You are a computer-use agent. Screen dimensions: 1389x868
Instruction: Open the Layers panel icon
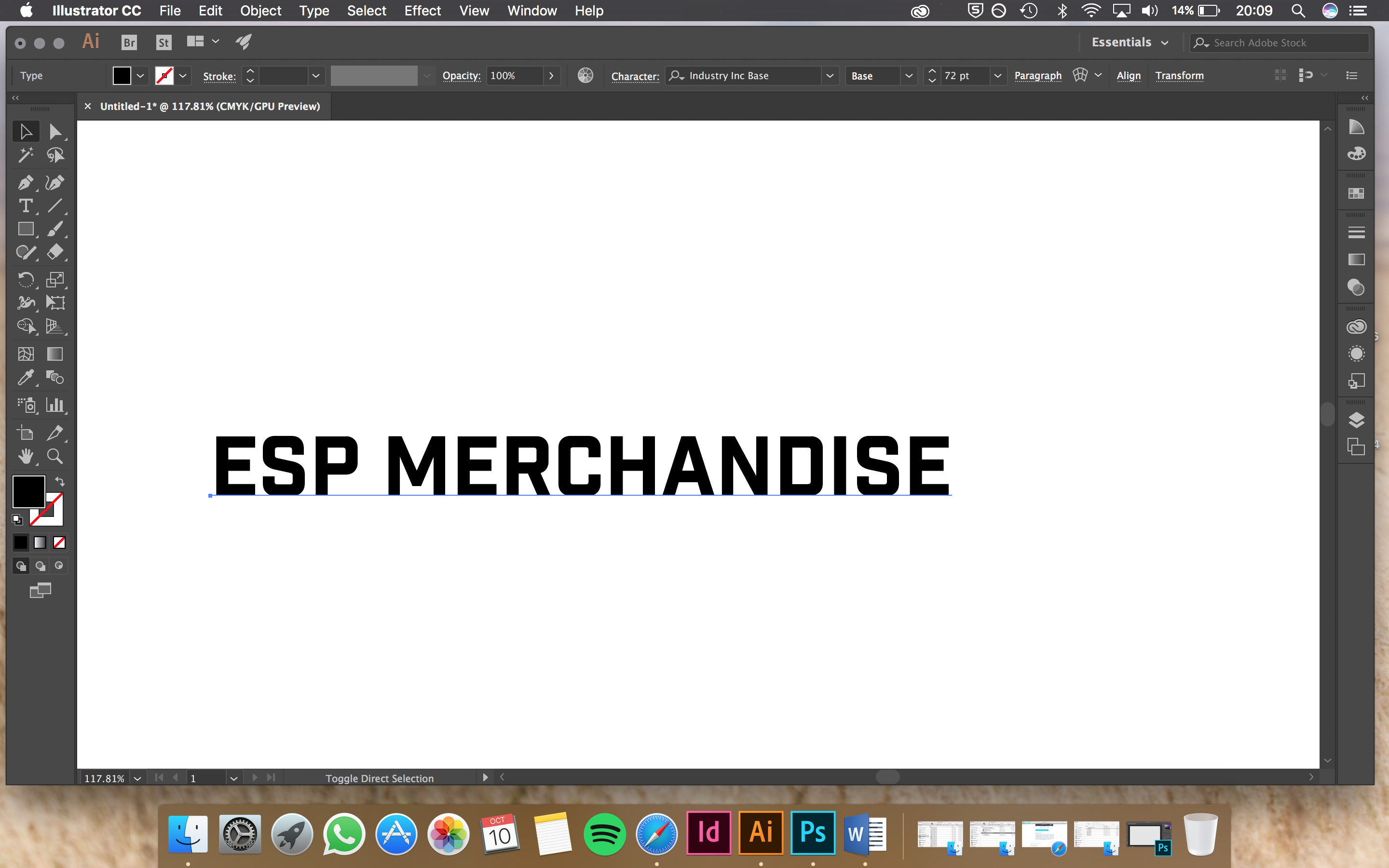1356,420
